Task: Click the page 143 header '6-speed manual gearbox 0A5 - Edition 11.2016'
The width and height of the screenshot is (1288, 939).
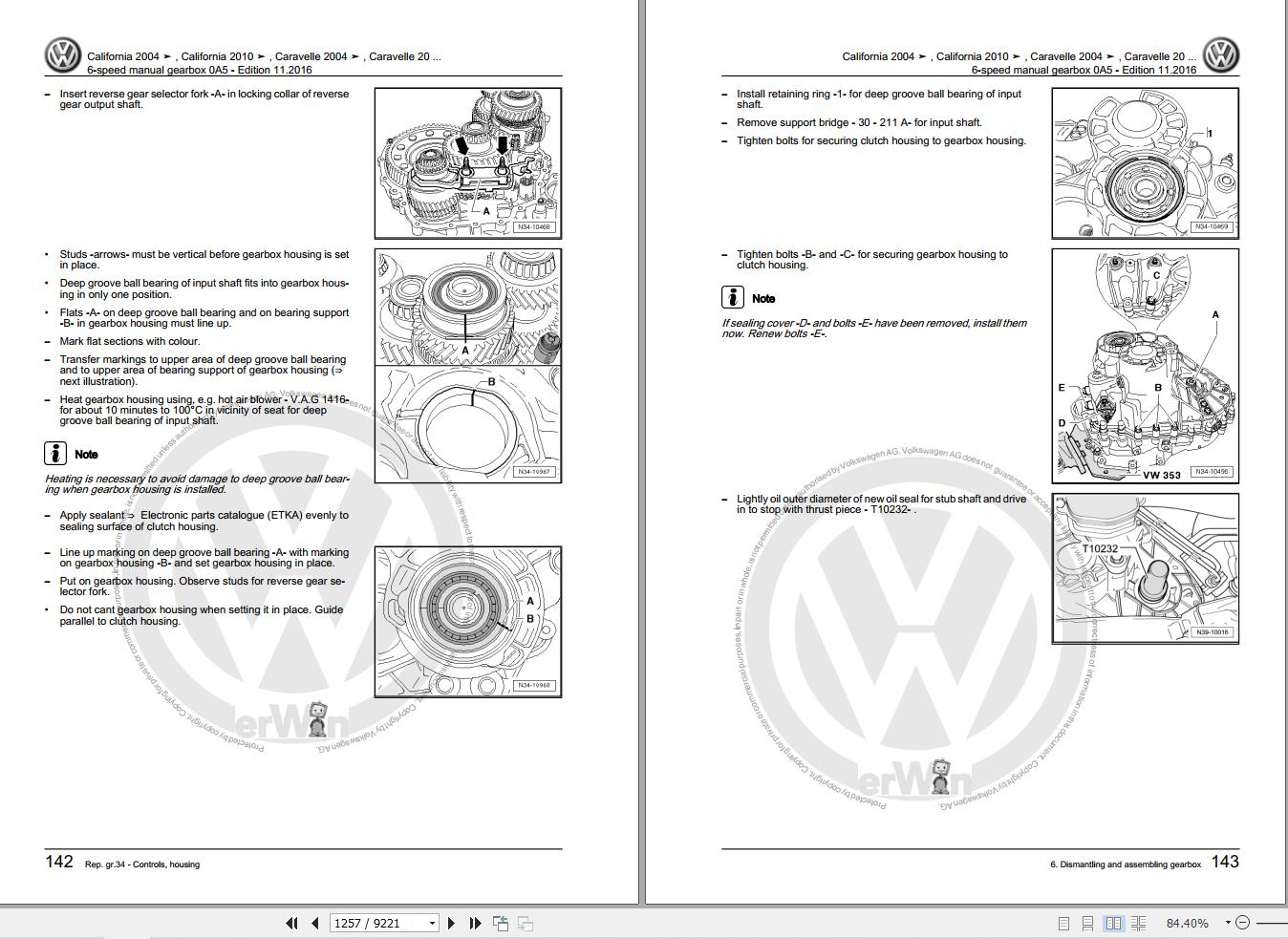Action: [x=1084, y=70]
